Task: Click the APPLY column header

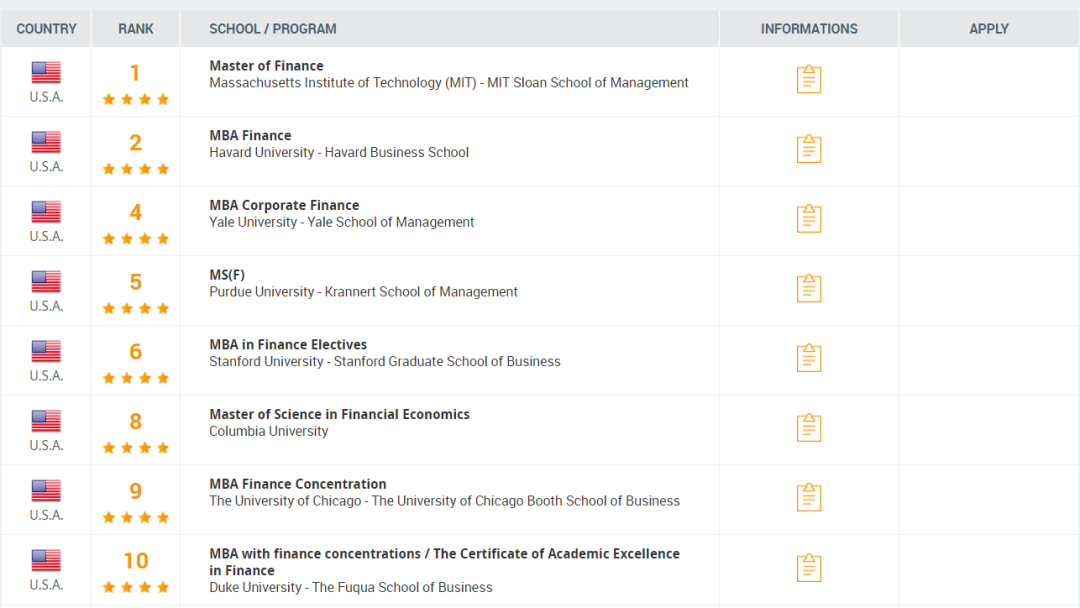Action: [989, 29]
